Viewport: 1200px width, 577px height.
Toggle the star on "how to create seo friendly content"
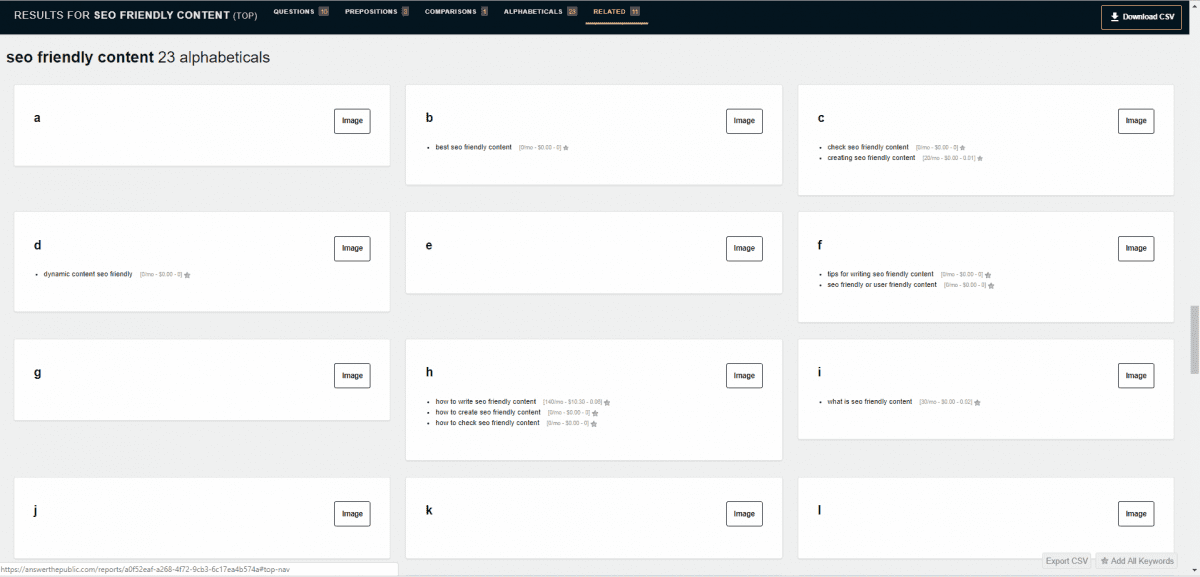pos(596,412)
